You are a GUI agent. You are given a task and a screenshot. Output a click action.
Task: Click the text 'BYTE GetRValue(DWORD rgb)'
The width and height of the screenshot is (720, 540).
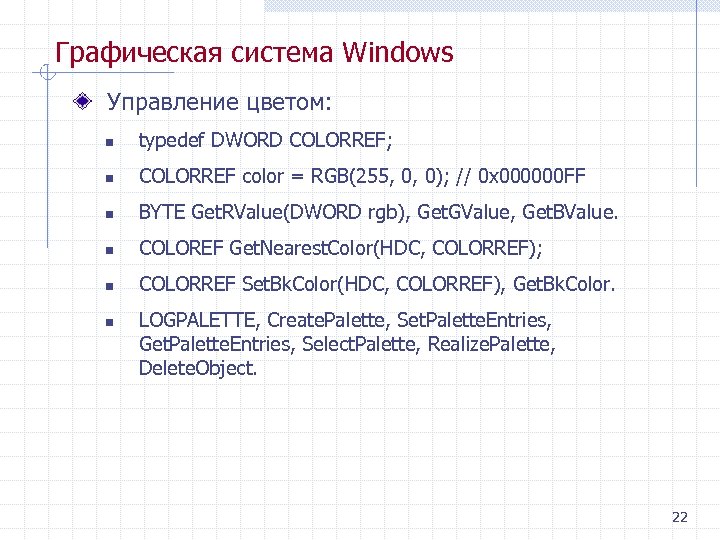pyautogui.click(x=274, y=213)
